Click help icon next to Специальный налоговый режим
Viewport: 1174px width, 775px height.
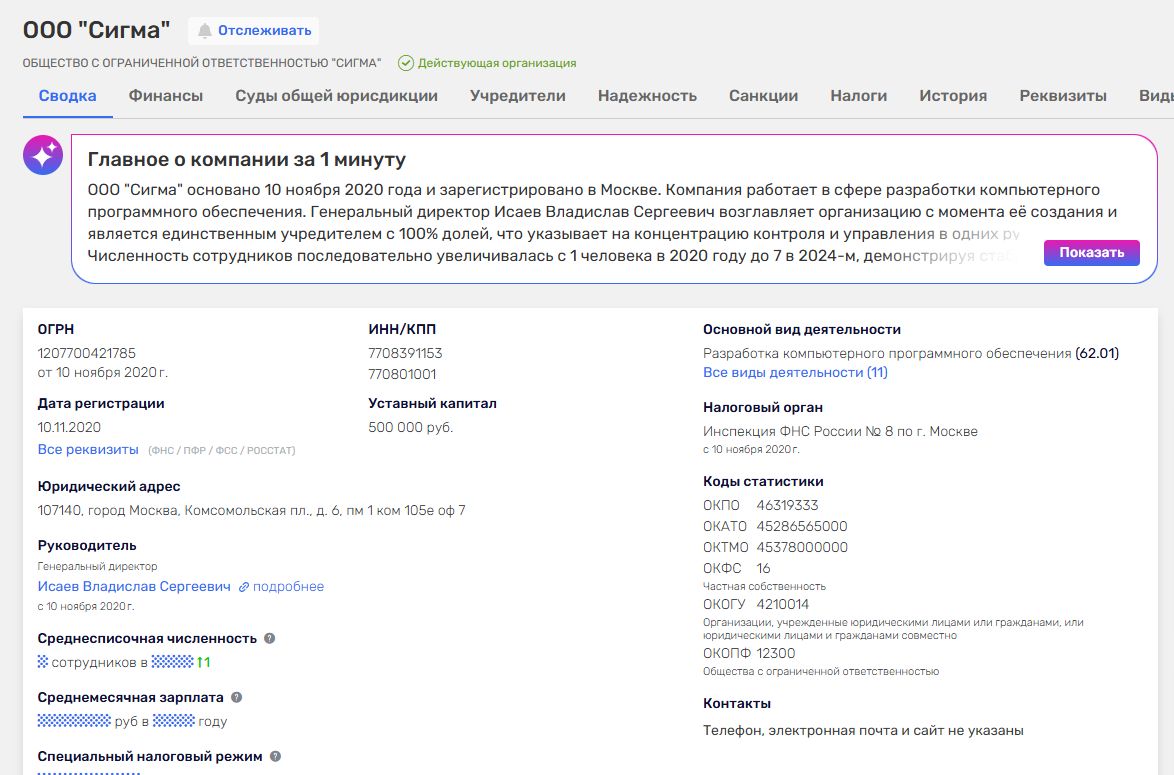(275, 757)
